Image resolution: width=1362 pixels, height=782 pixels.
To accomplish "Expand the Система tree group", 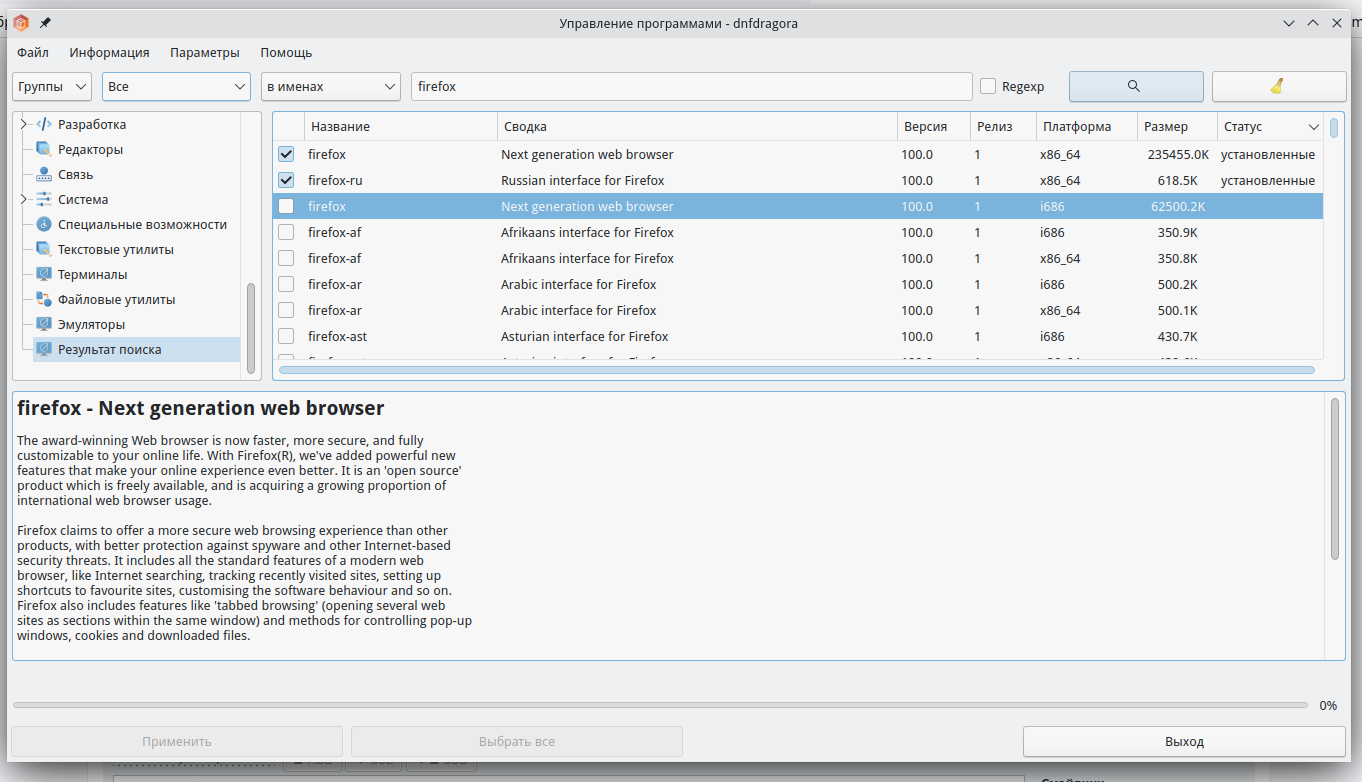I will coord(23,200).
